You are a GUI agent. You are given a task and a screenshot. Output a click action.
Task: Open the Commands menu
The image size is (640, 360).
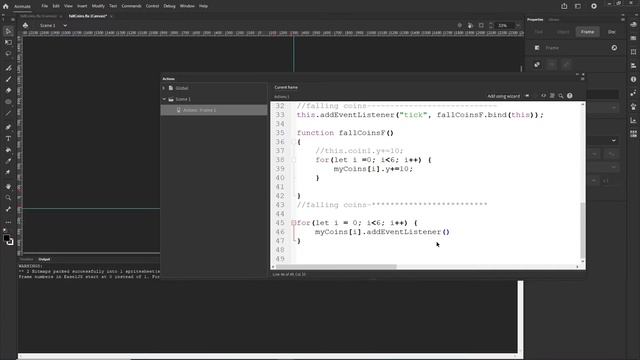[131, 6]
